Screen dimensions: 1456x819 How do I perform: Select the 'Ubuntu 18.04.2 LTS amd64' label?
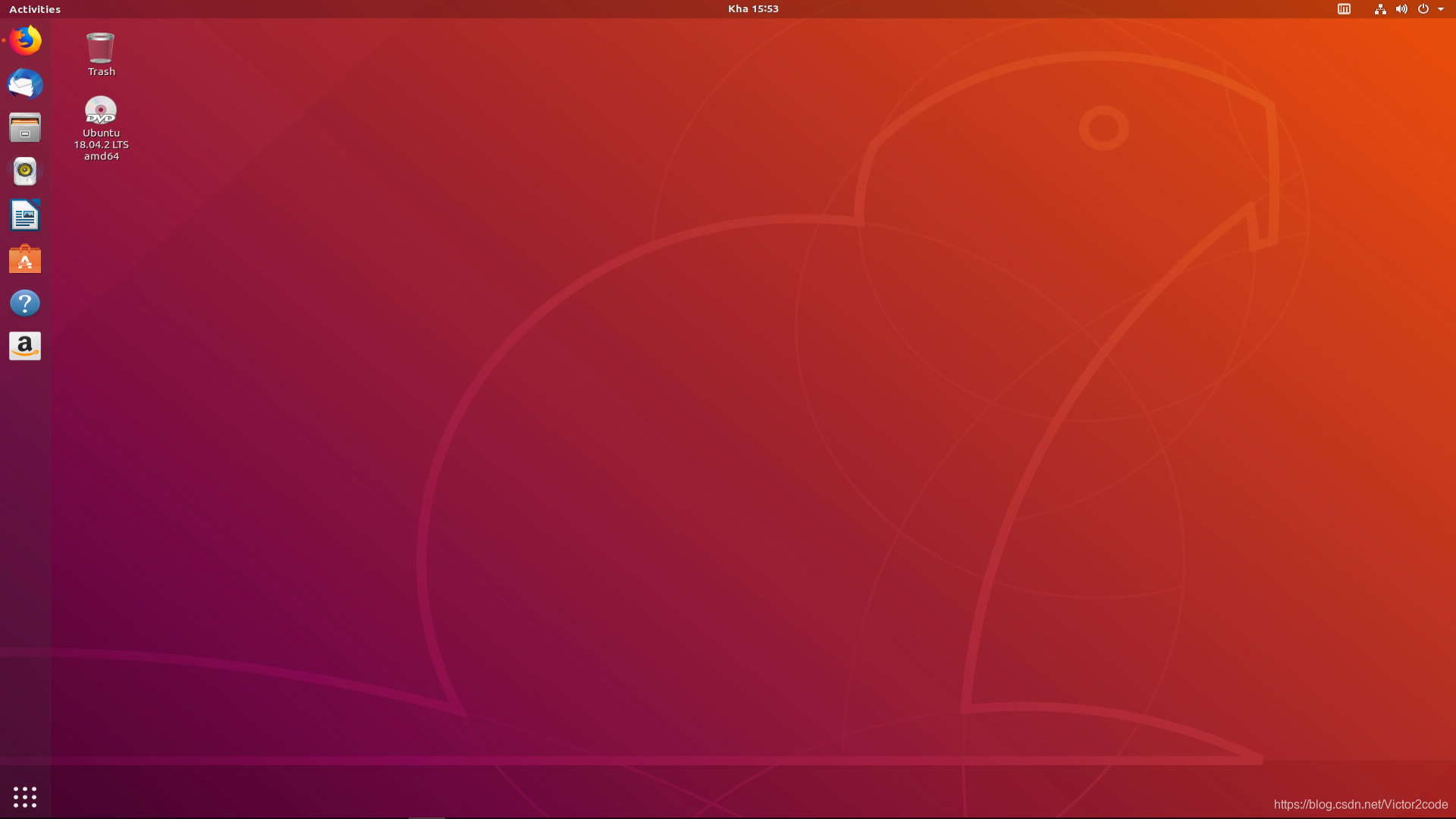(x=102, y=145)
